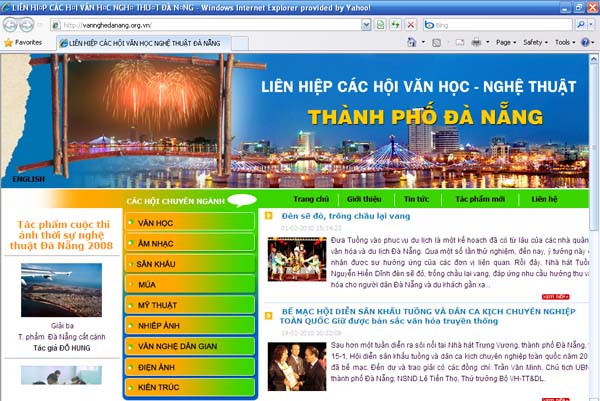Screen dimensions: 600x401
Task: Open the Safety dropdown menu
Action: (x=538, y=43)
